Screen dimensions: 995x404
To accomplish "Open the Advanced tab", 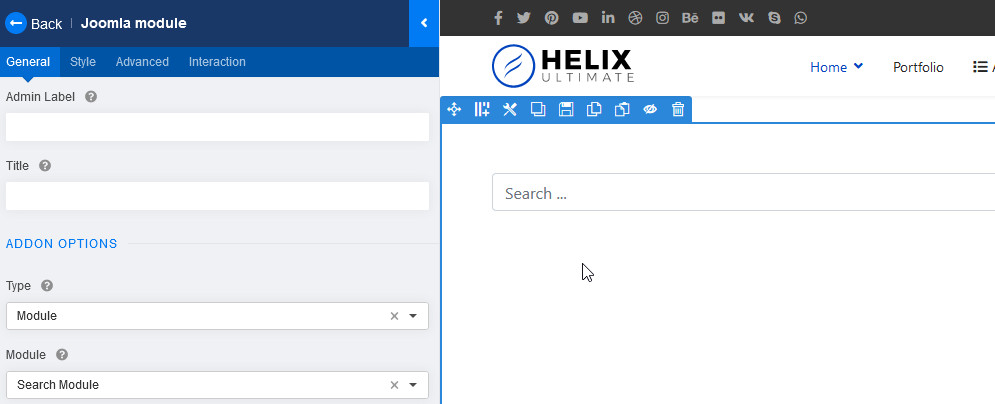I will [142, 62].
